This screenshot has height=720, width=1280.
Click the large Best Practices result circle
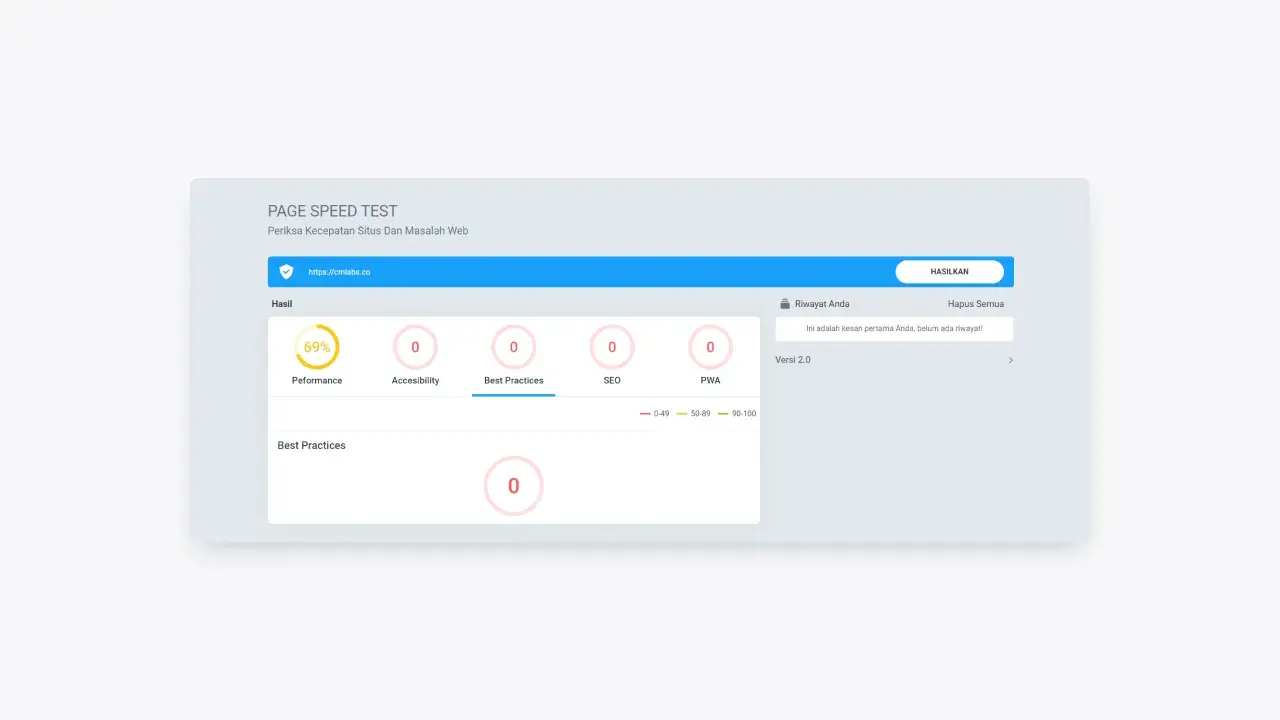coord(514,486)
